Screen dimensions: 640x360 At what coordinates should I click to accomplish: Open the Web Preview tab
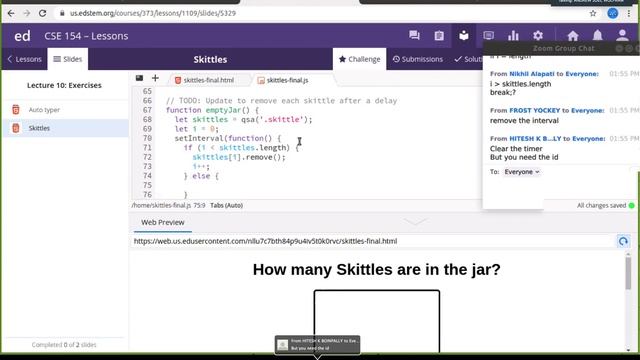[162, 222]
